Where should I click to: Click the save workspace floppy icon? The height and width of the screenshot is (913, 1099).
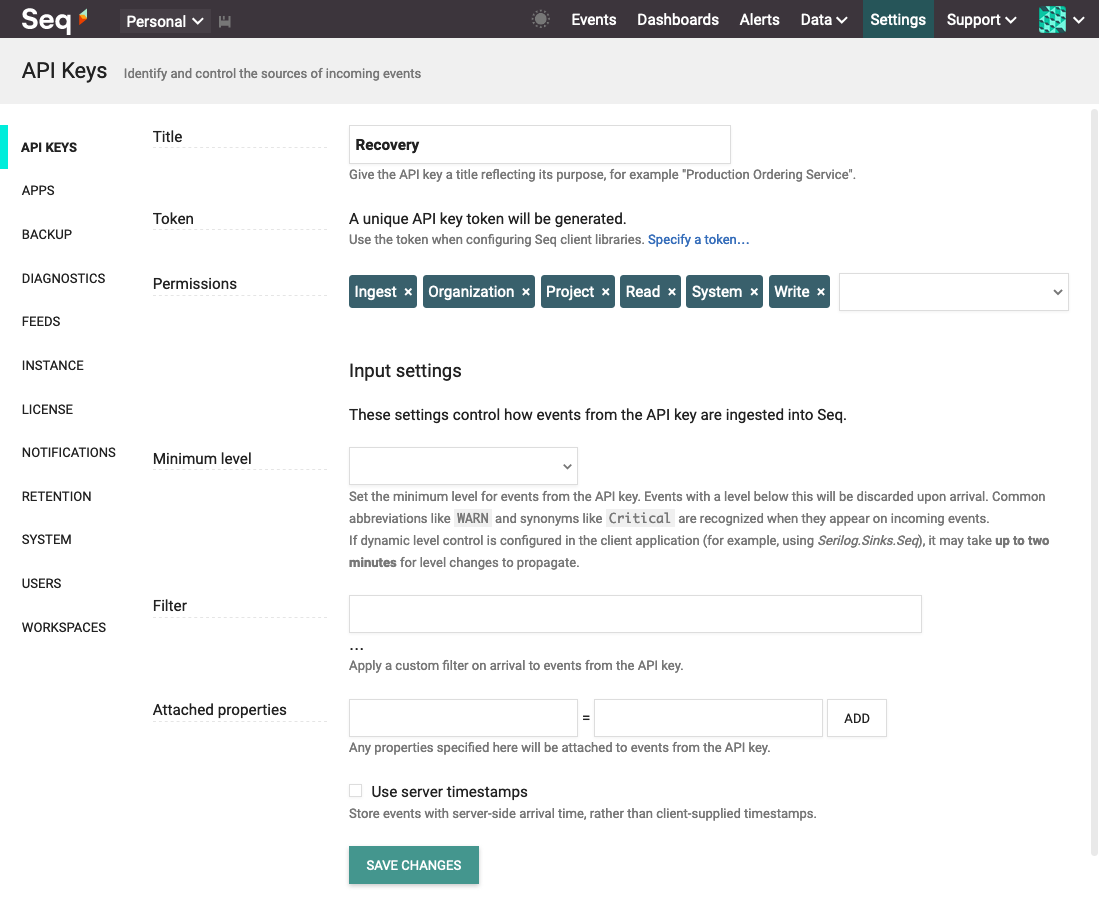pos(224,22)
